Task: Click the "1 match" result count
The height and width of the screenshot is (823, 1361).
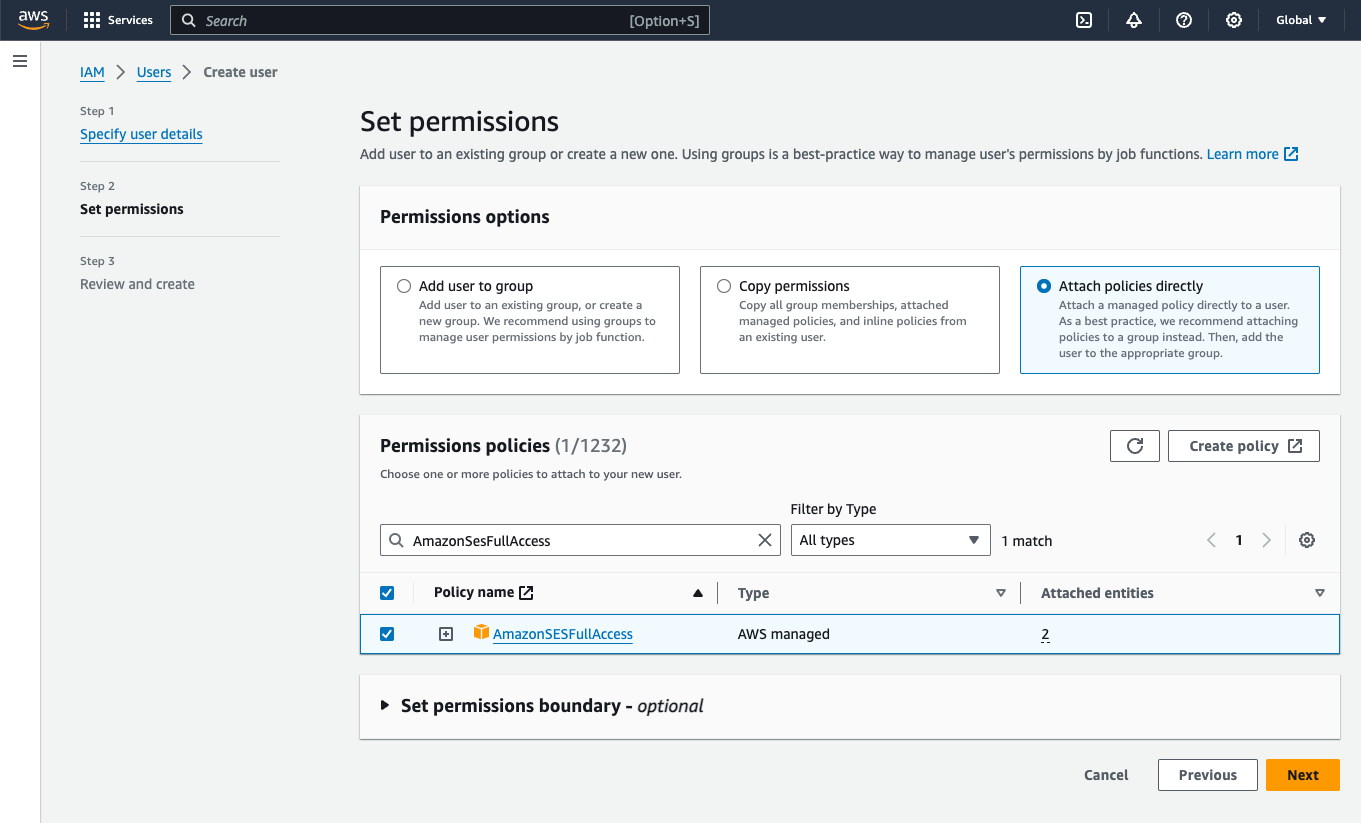Action: tap(1027, 541)
